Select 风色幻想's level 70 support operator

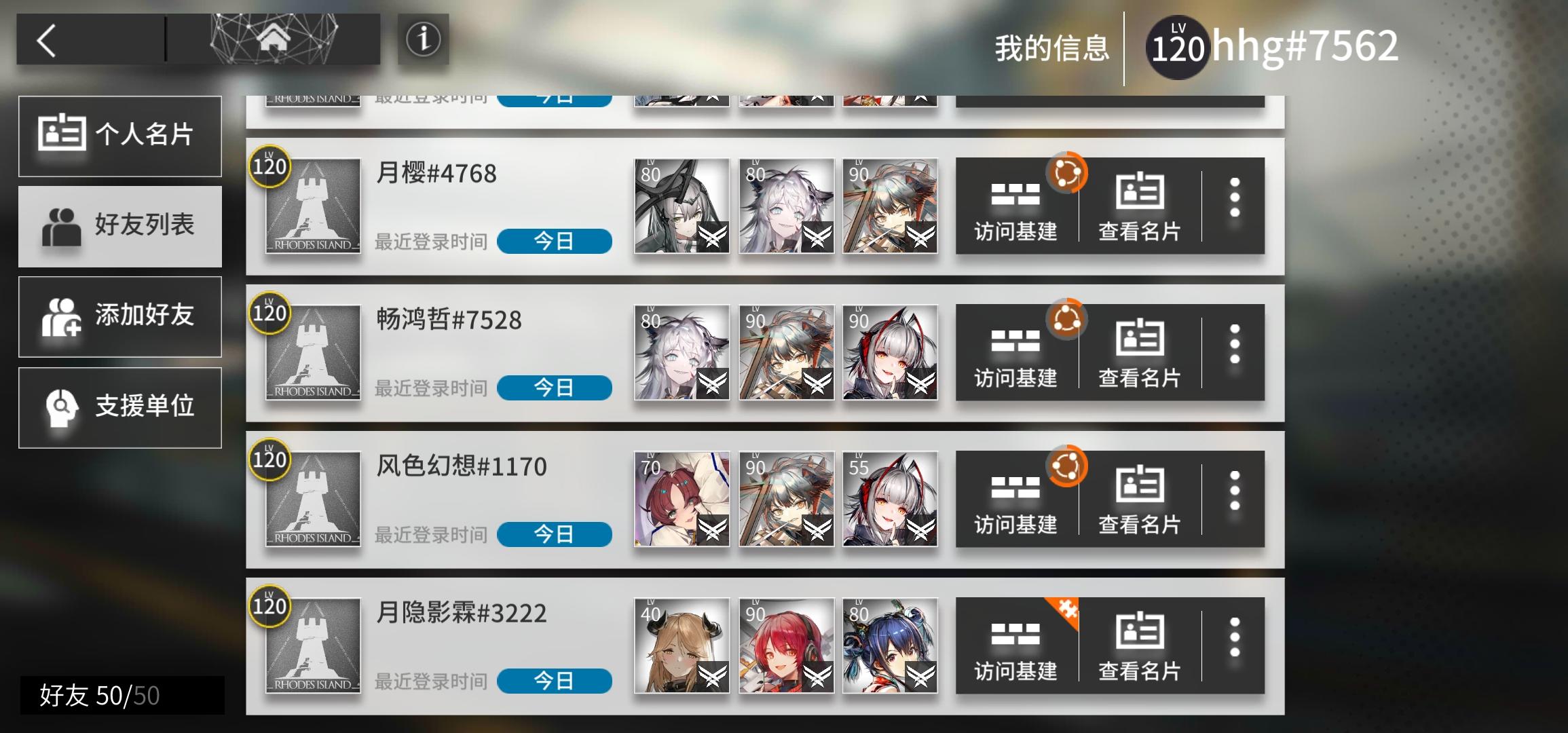click(x=682, y=500)
